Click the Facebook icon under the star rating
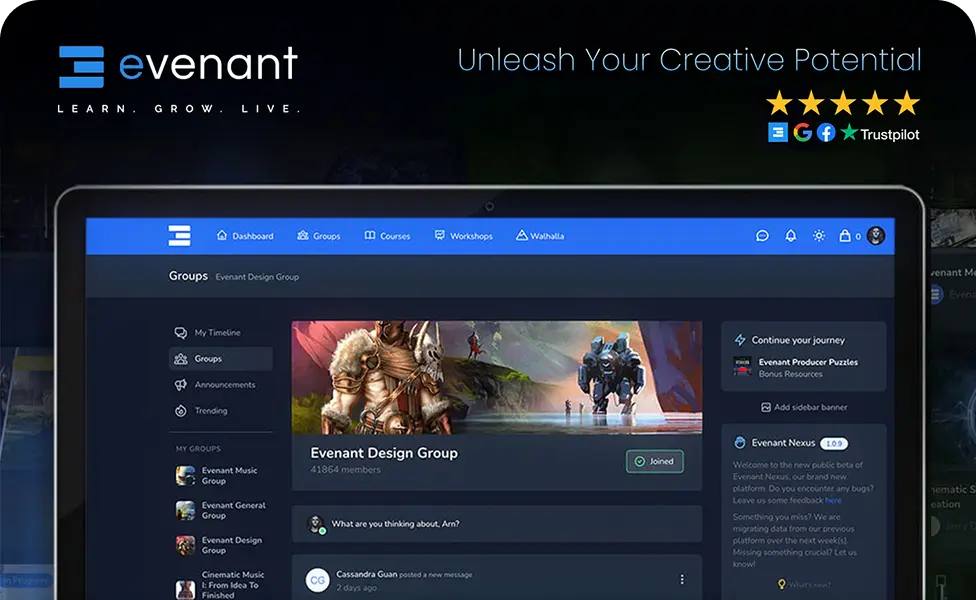 pyautogui.click(x=826, y=133)
